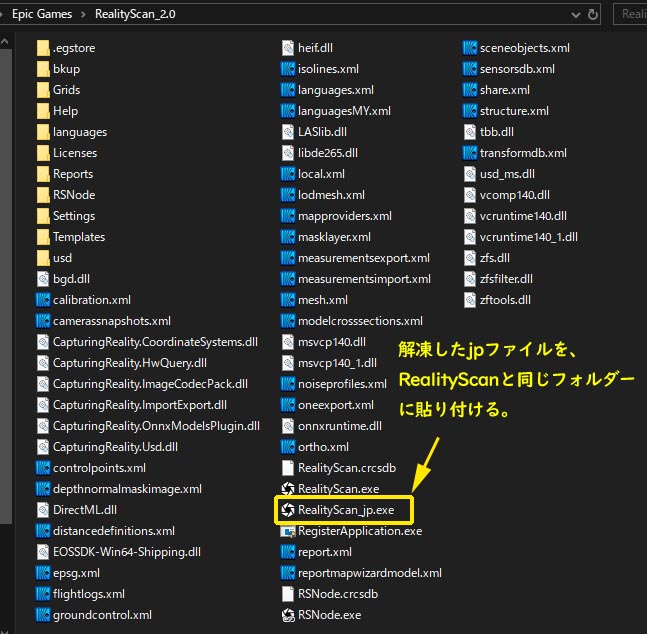647x634 pixels.
Task: Select the RealityScan_jp.exe file
Action: pyautogui.click(x=345, y=510)
